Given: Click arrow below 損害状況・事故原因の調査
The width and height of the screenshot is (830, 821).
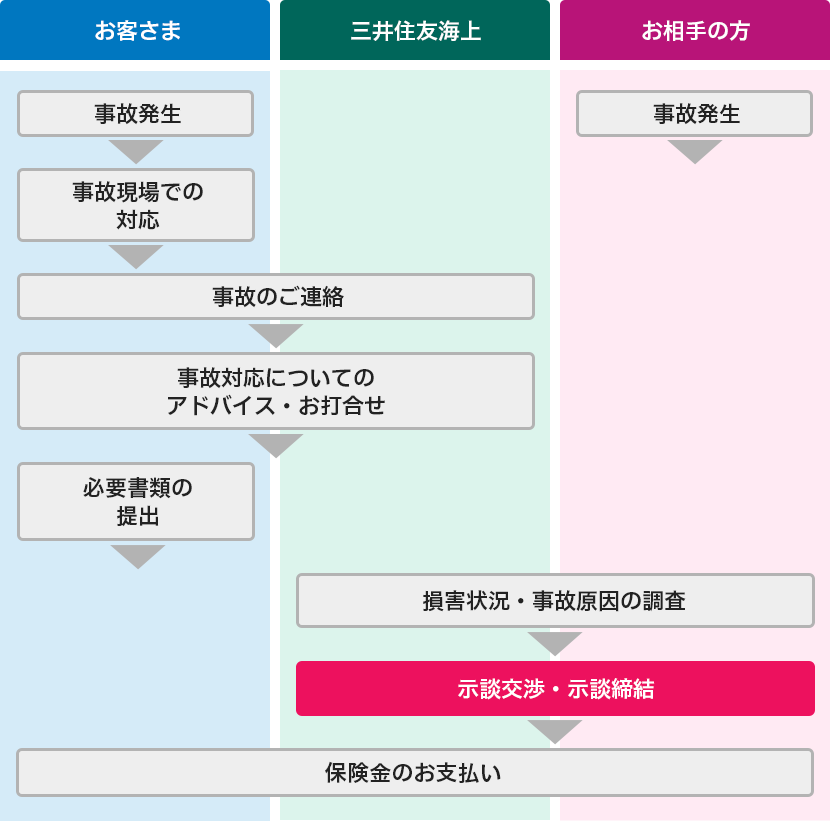Looking at the screenshot, I should (555, 644).
